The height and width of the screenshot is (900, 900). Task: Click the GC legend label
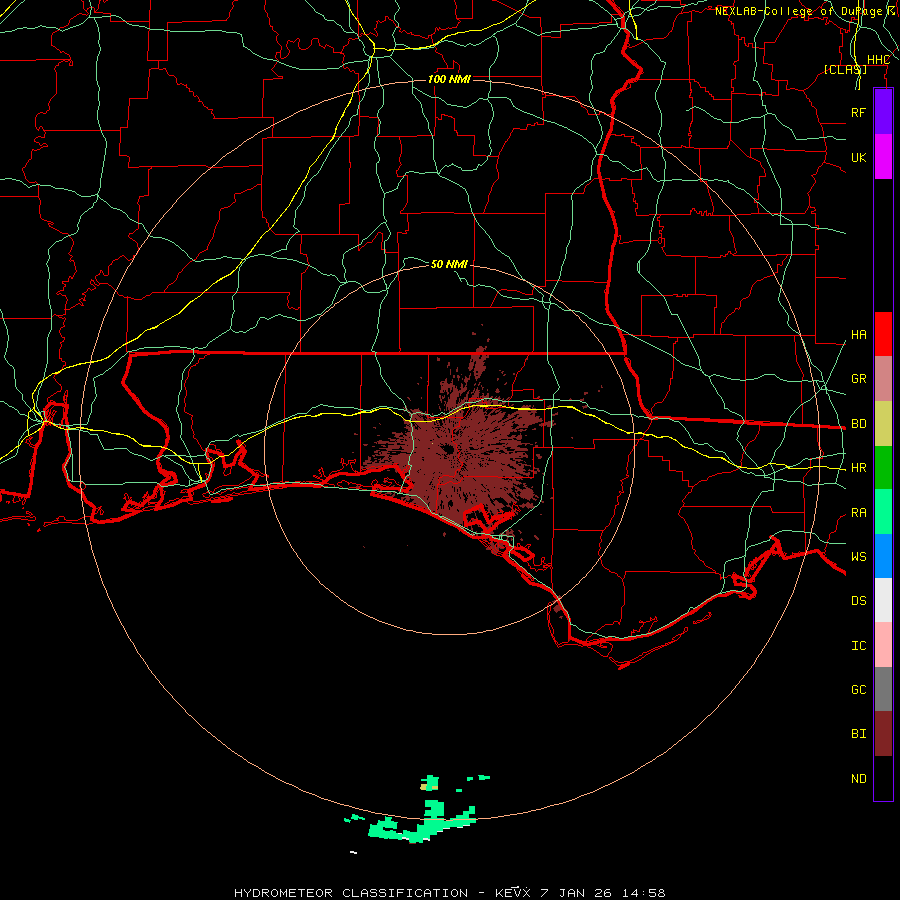858,690
